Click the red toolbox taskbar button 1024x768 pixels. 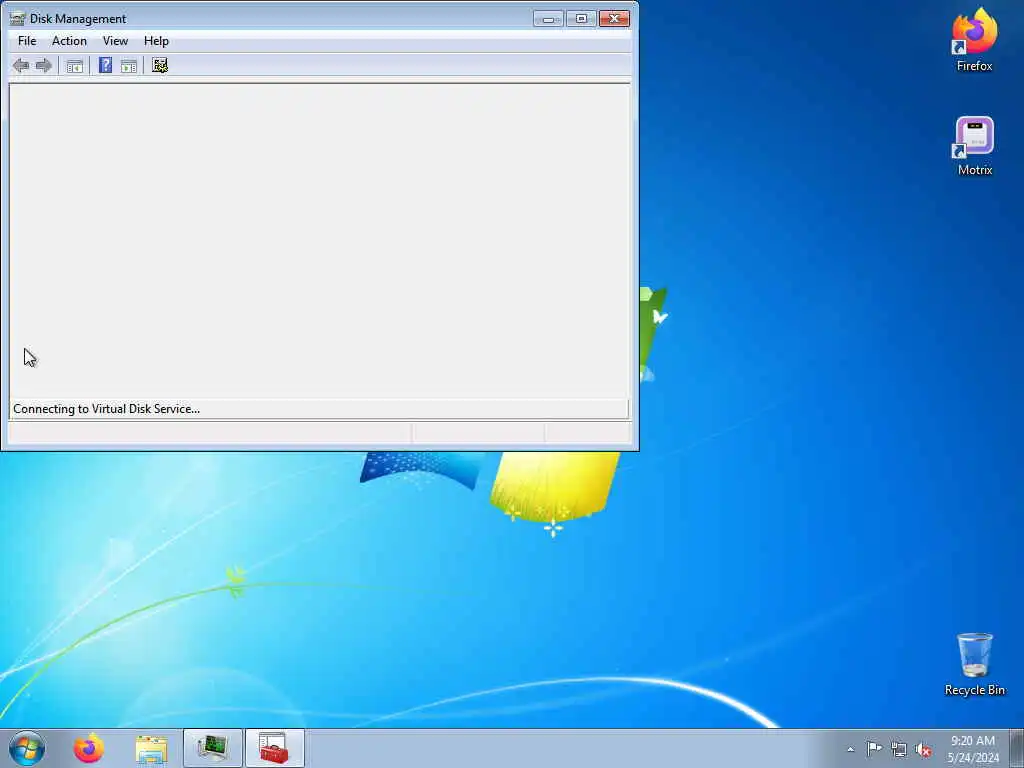click(x=275, y=748)
